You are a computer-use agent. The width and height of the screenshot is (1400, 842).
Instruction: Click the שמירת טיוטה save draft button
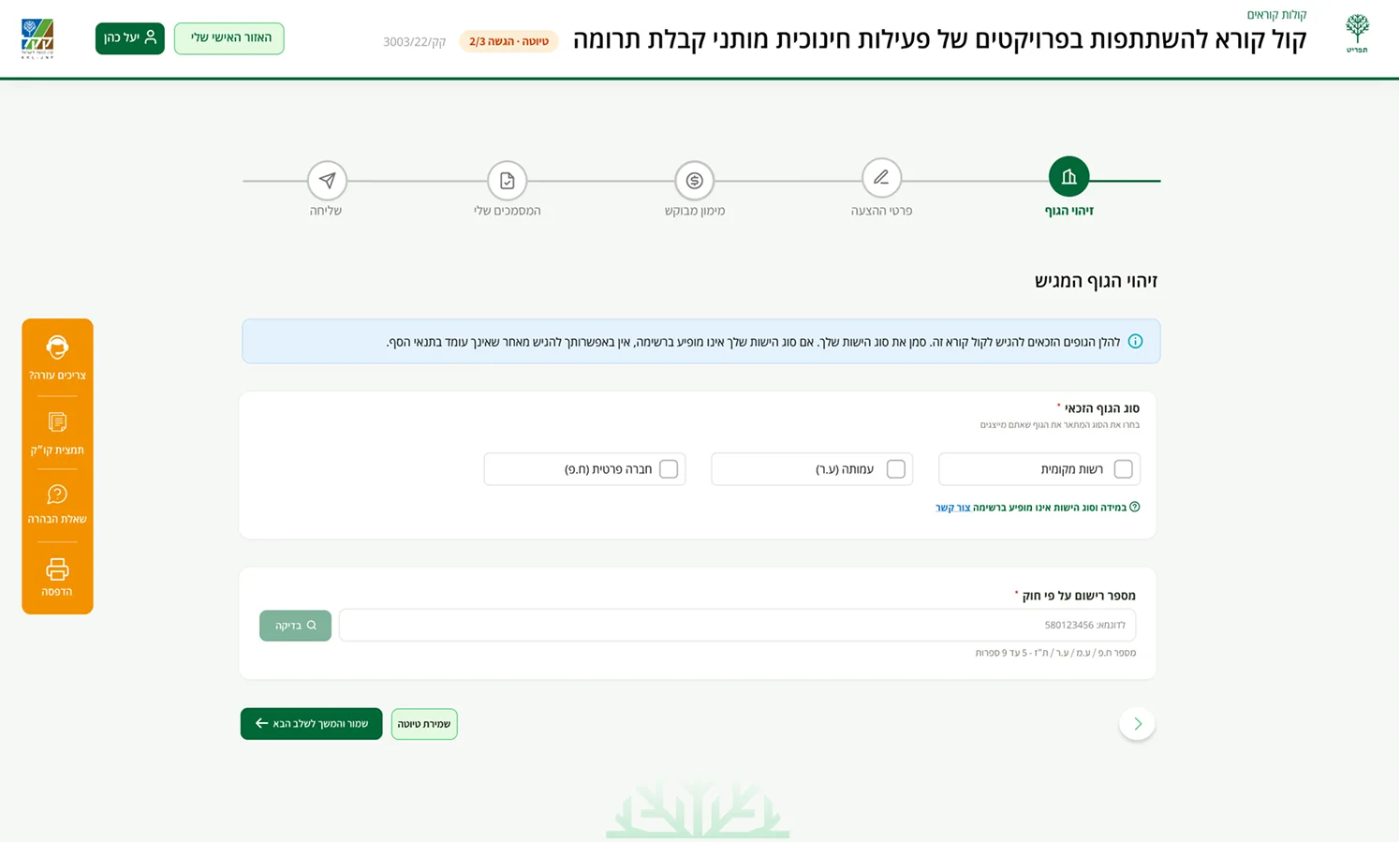(x=424, y=724)
